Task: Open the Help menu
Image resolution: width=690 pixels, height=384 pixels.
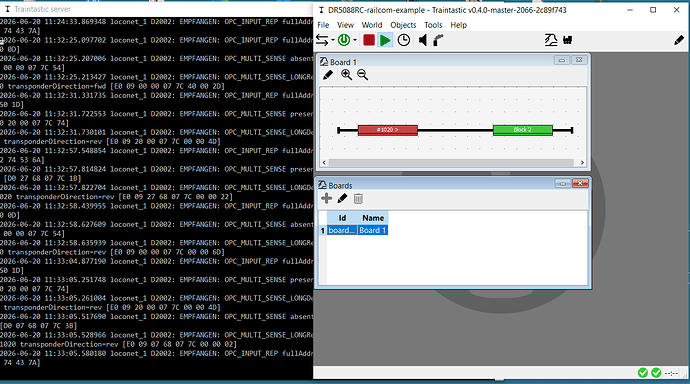Action: point(458,25)
